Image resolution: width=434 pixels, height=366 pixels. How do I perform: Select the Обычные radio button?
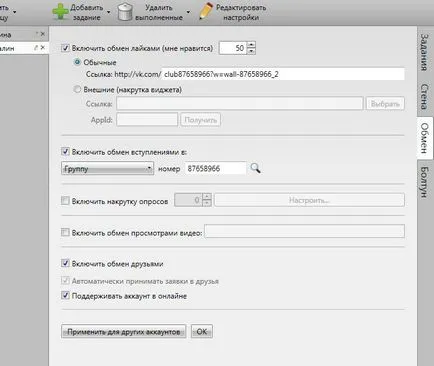pos(77,62)
